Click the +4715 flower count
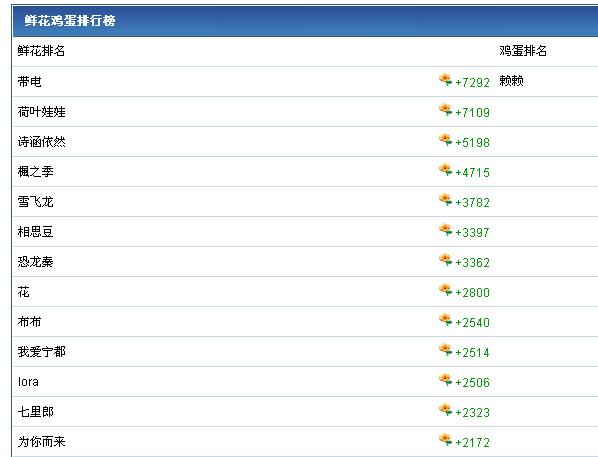This screenshot has height=457, width=598. 473,172
